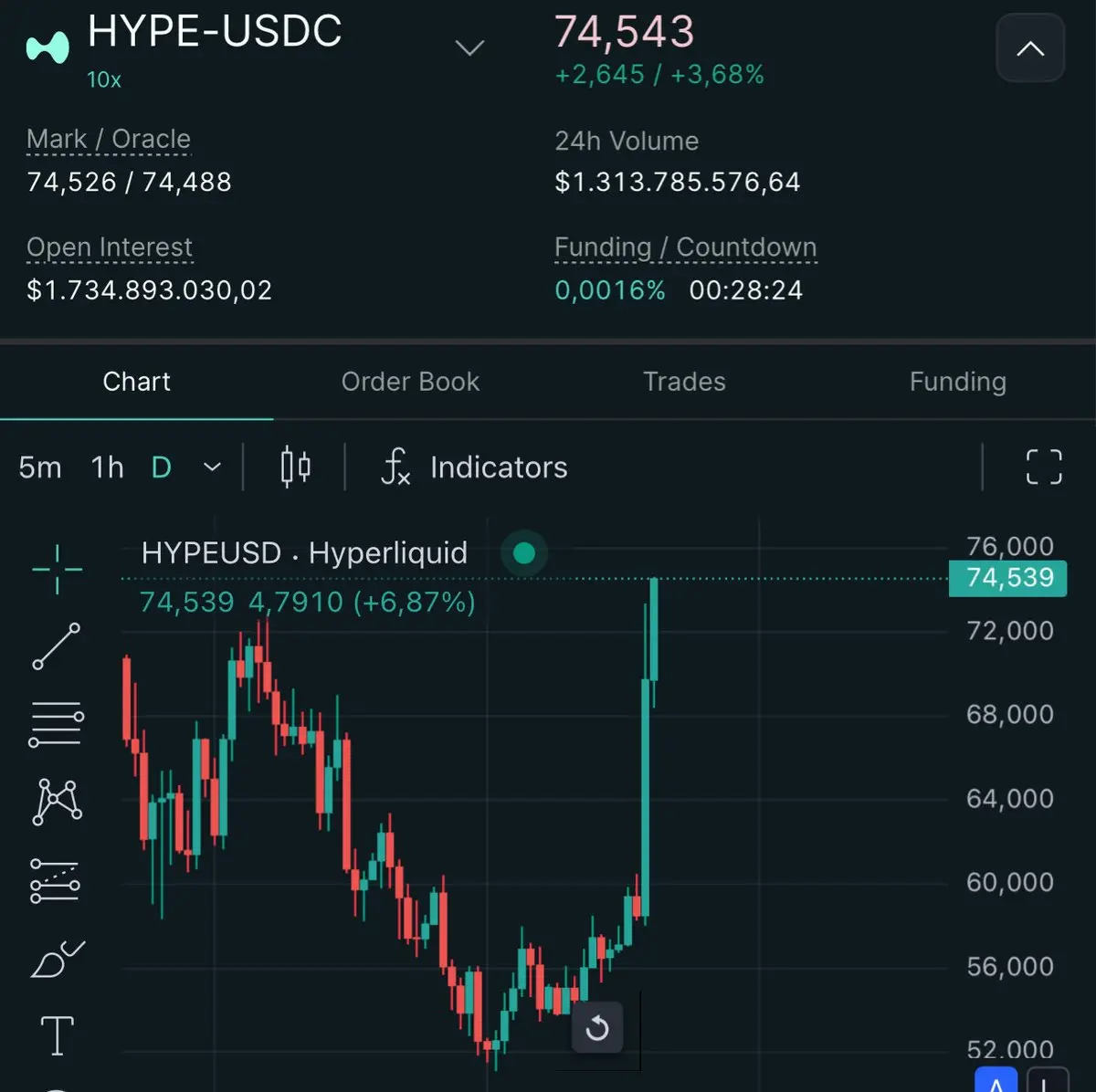Click the HYPEUSD · Hyperliquid chart legend
Screen dimensions: 1096x1092
pyautogui.click(x=304, y=553)
